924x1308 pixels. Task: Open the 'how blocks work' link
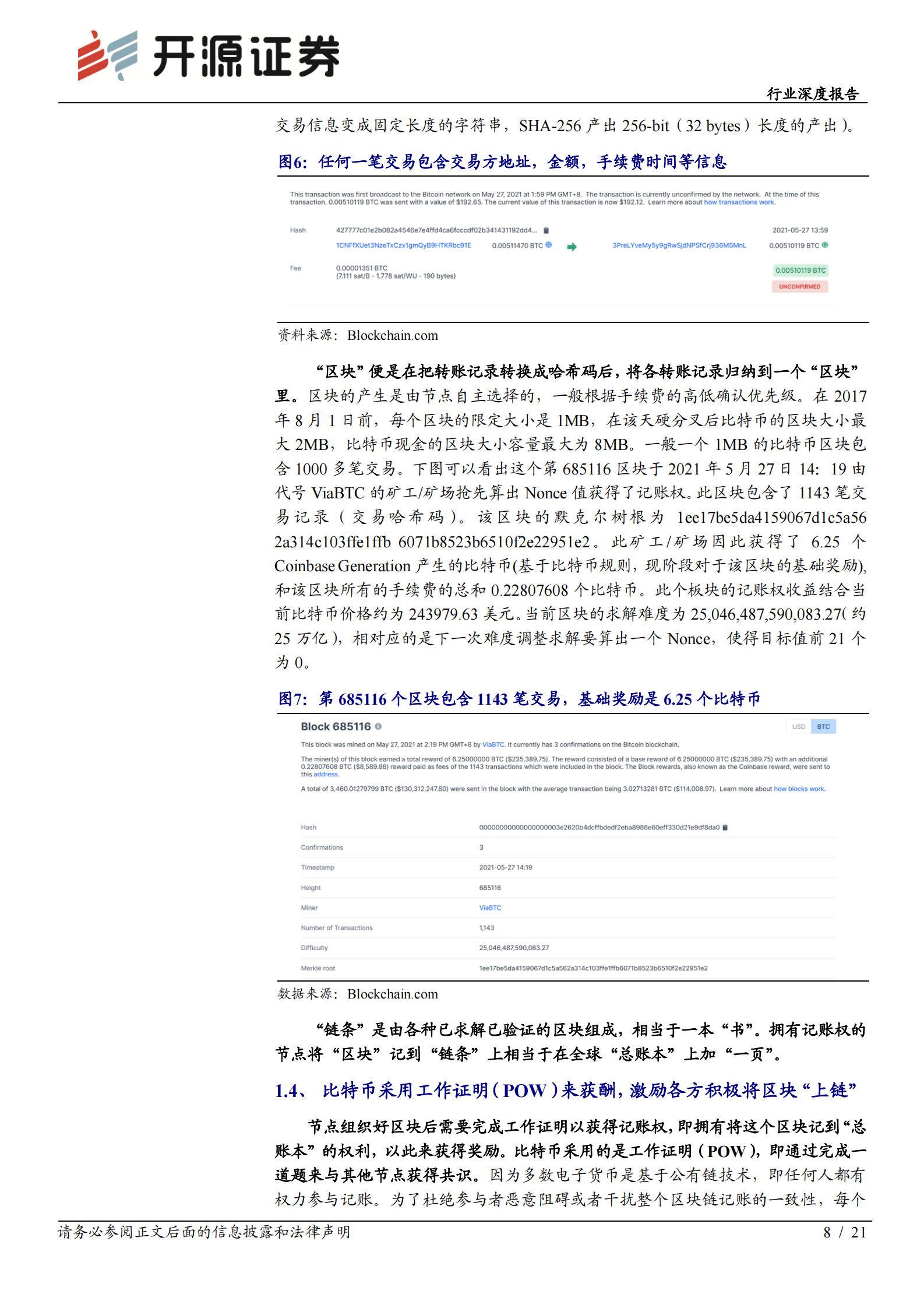[x=799, y=789]
